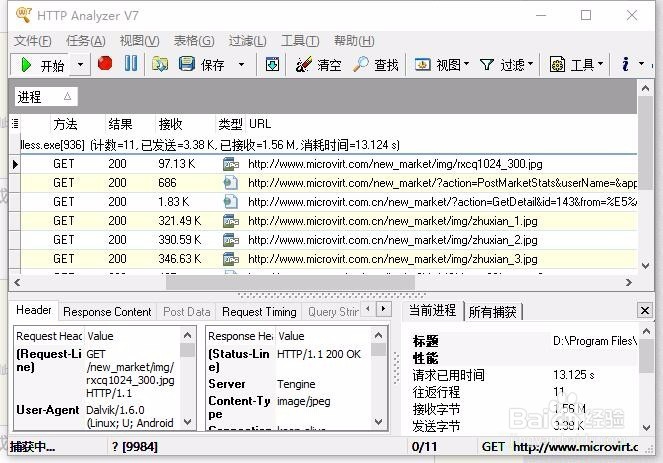Image resolution: width=663 pixels, height=463 pixels.
Task: Click the JPG type icon of zhuxian_3.jpg
Action: [231, 259]
